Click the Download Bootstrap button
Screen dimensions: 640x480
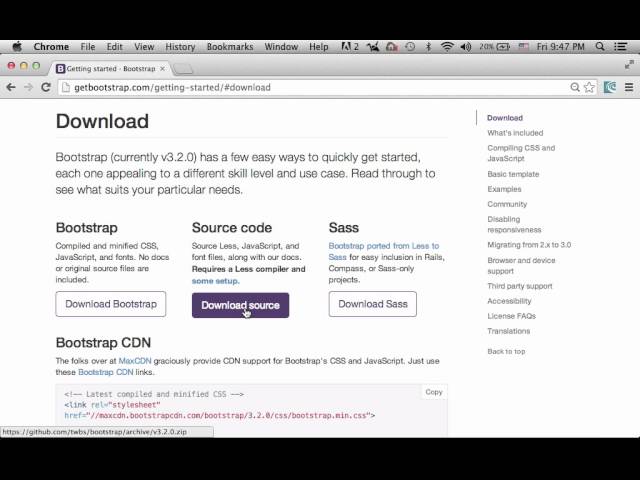[x=111, y=304]
